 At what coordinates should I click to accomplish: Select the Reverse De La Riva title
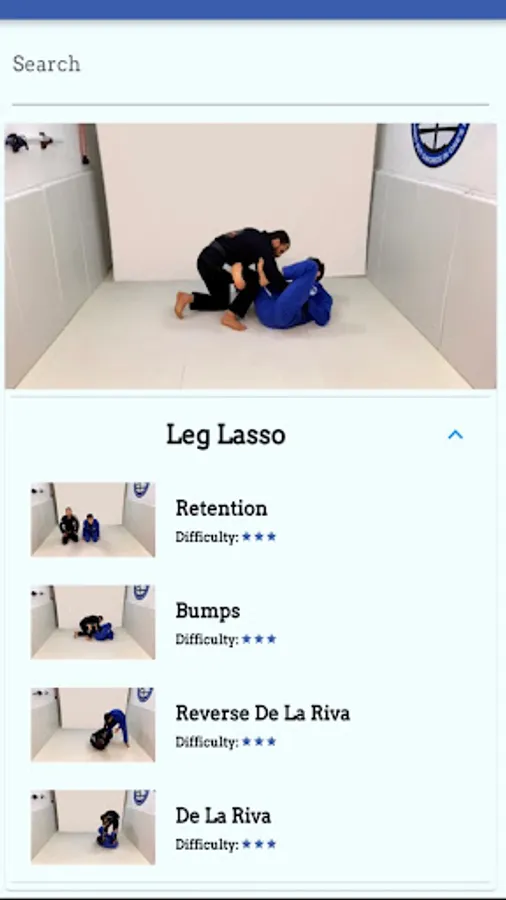tap(263, 713)
